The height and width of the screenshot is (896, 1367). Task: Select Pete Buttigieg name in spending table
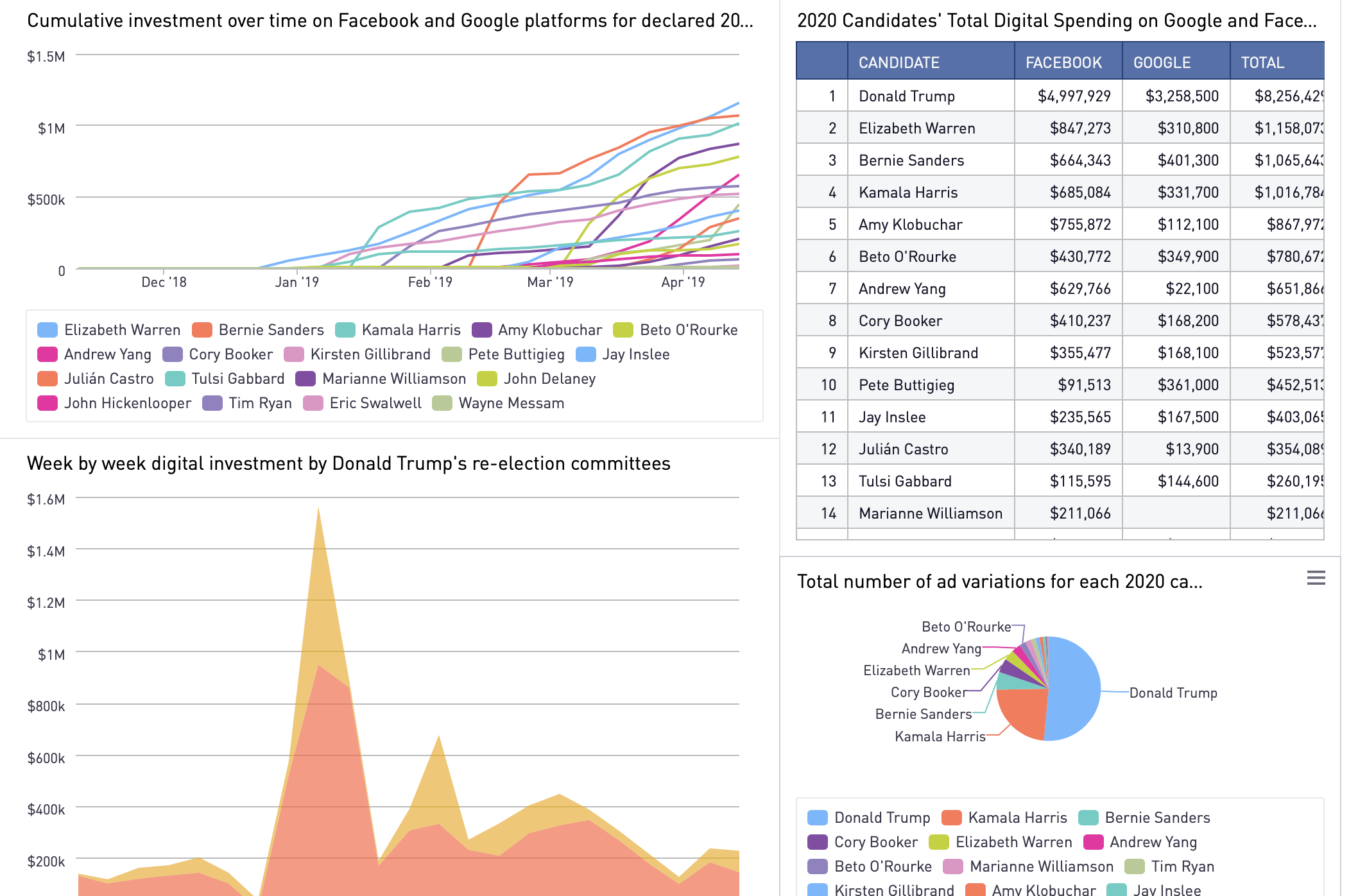(x=907, y=385)
